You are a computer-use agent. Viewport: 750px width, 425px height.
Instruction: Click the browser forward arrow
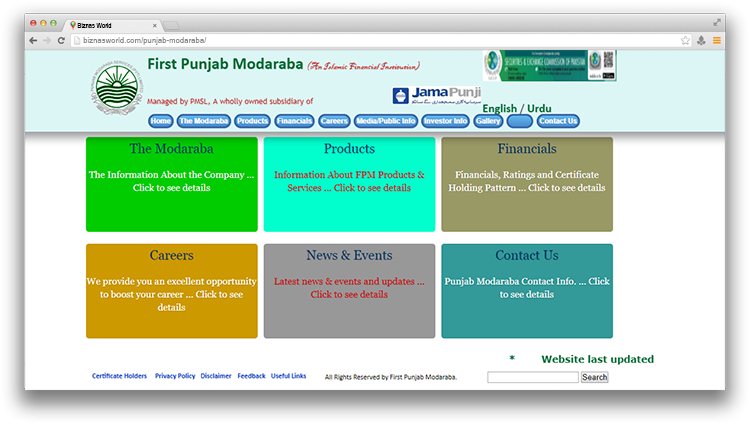[47, 40]
